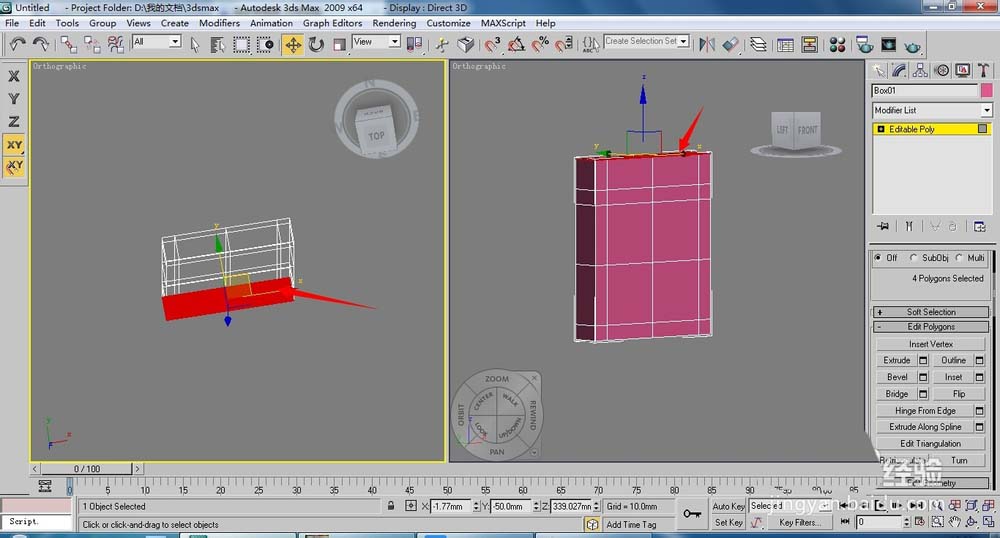Open the Modifiers menu
Viewport: 1000px width, 538px height.
[x=219, y=23]
